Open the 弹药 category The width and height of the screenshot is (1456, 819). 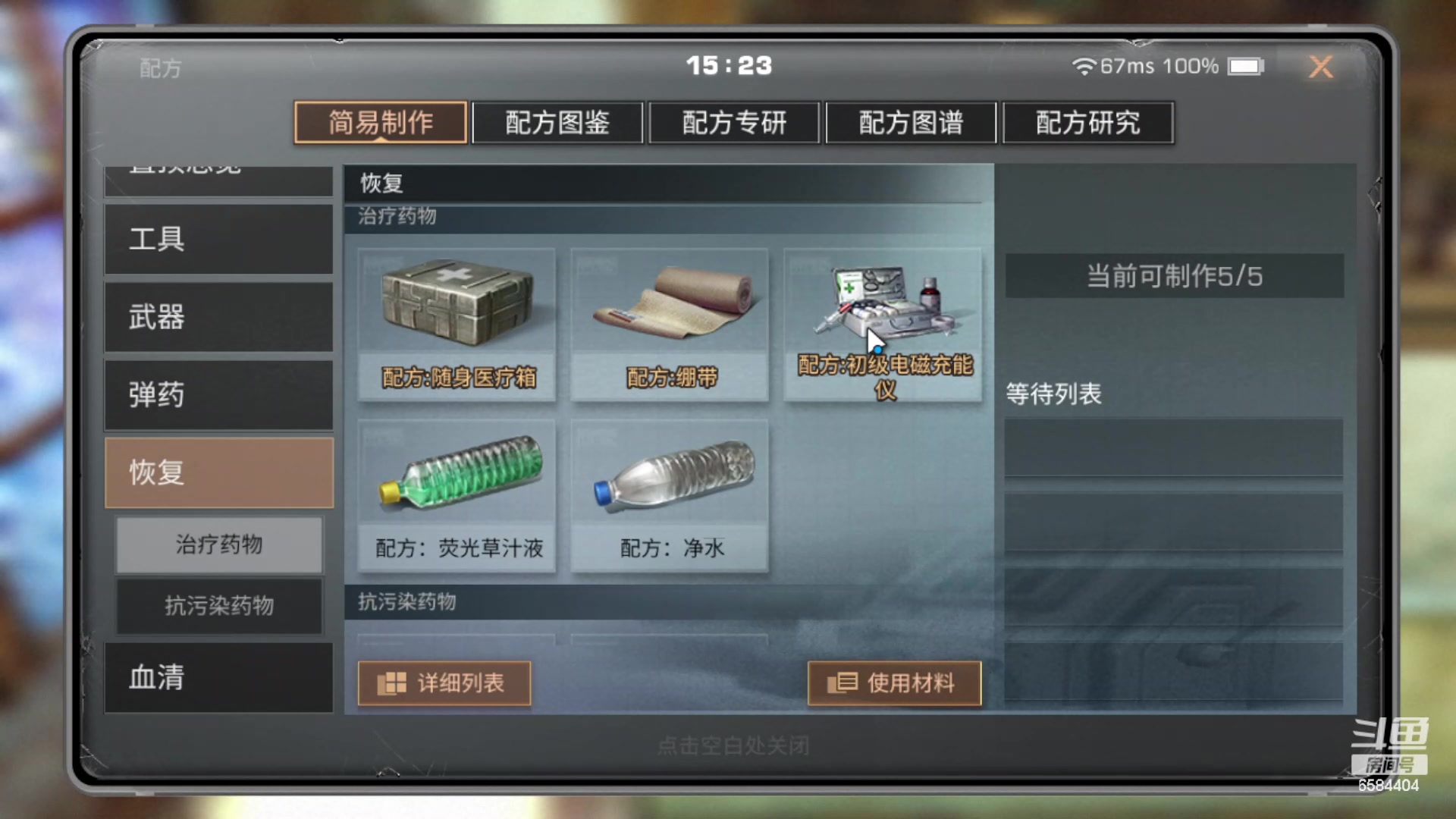tap(218, 395)
